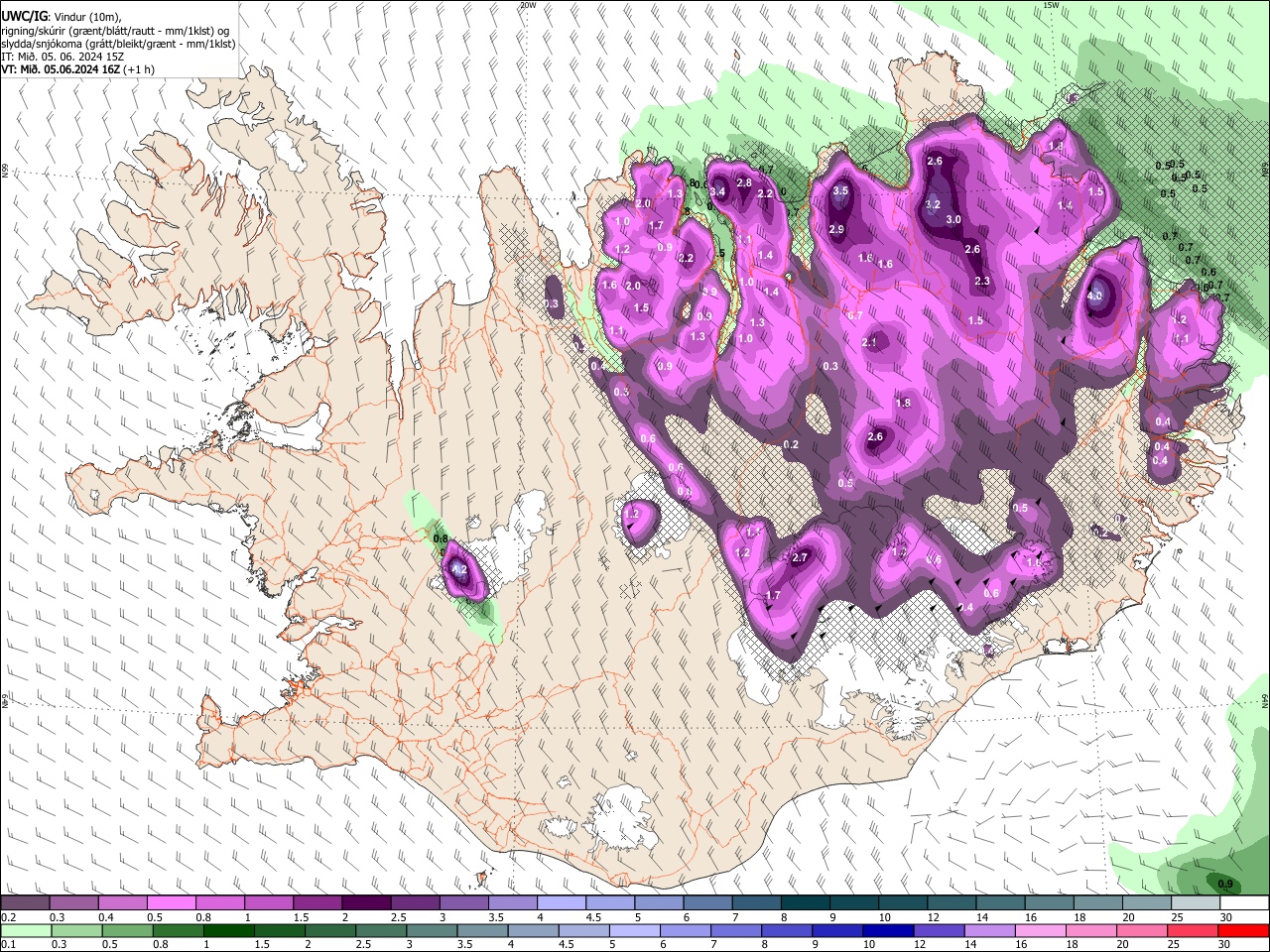This screenshot has height=952, width=1270.
Task: Select the pale green 0.1 rain legend swatch
Action: coord(24,931)
